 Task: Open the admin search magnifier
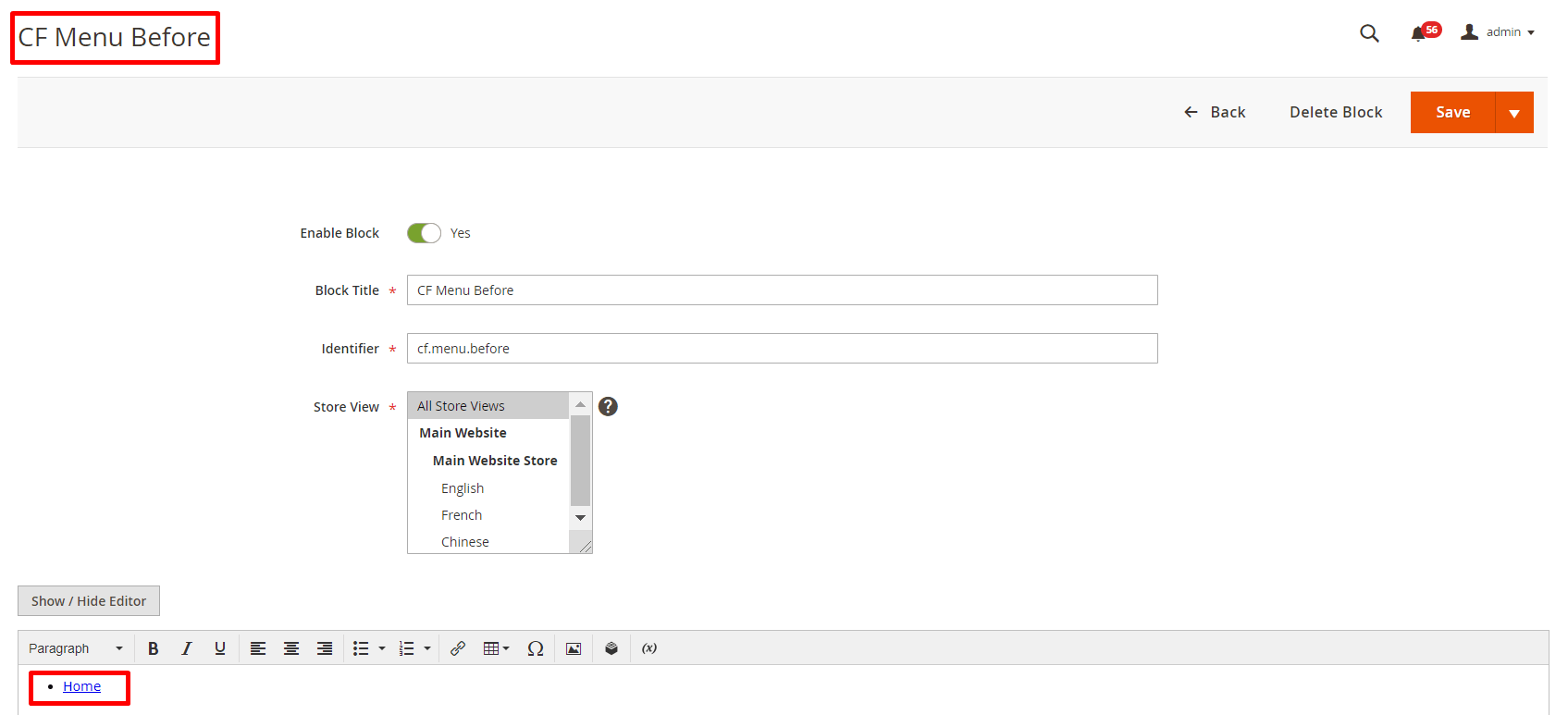pos(1369,33)
